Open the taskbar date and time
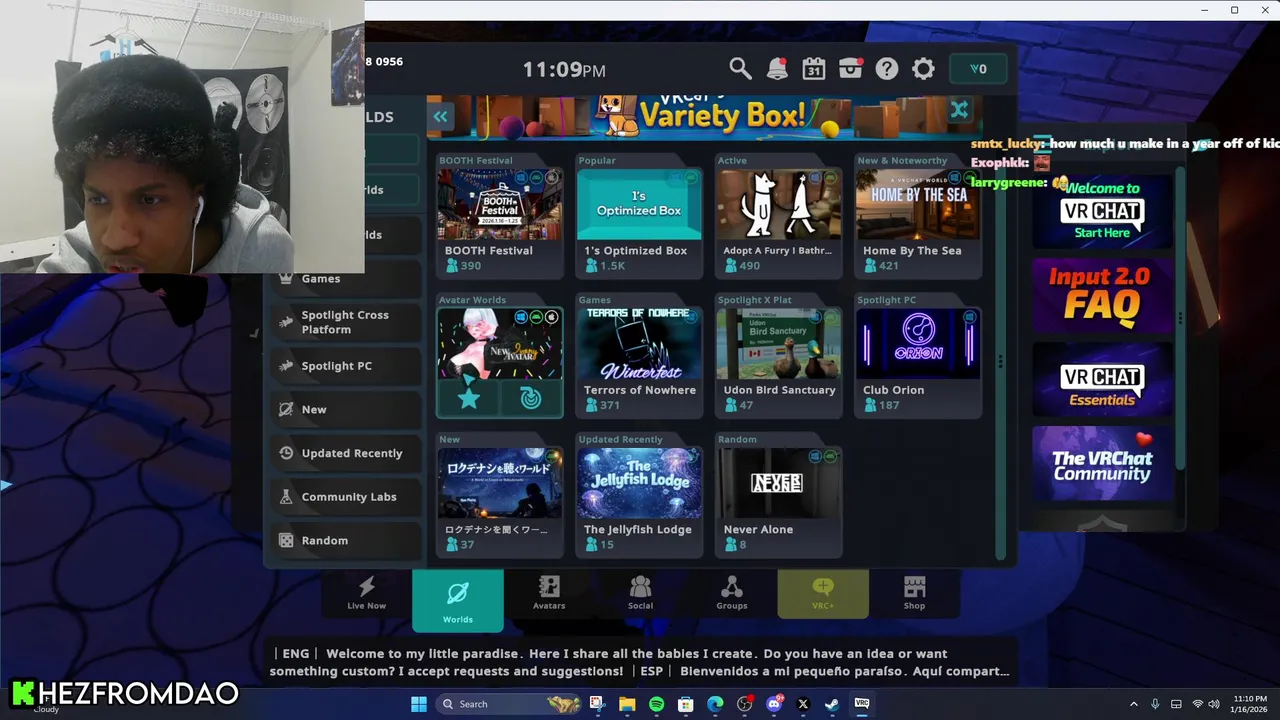 pyautogui.click(x=1250, y=704)
